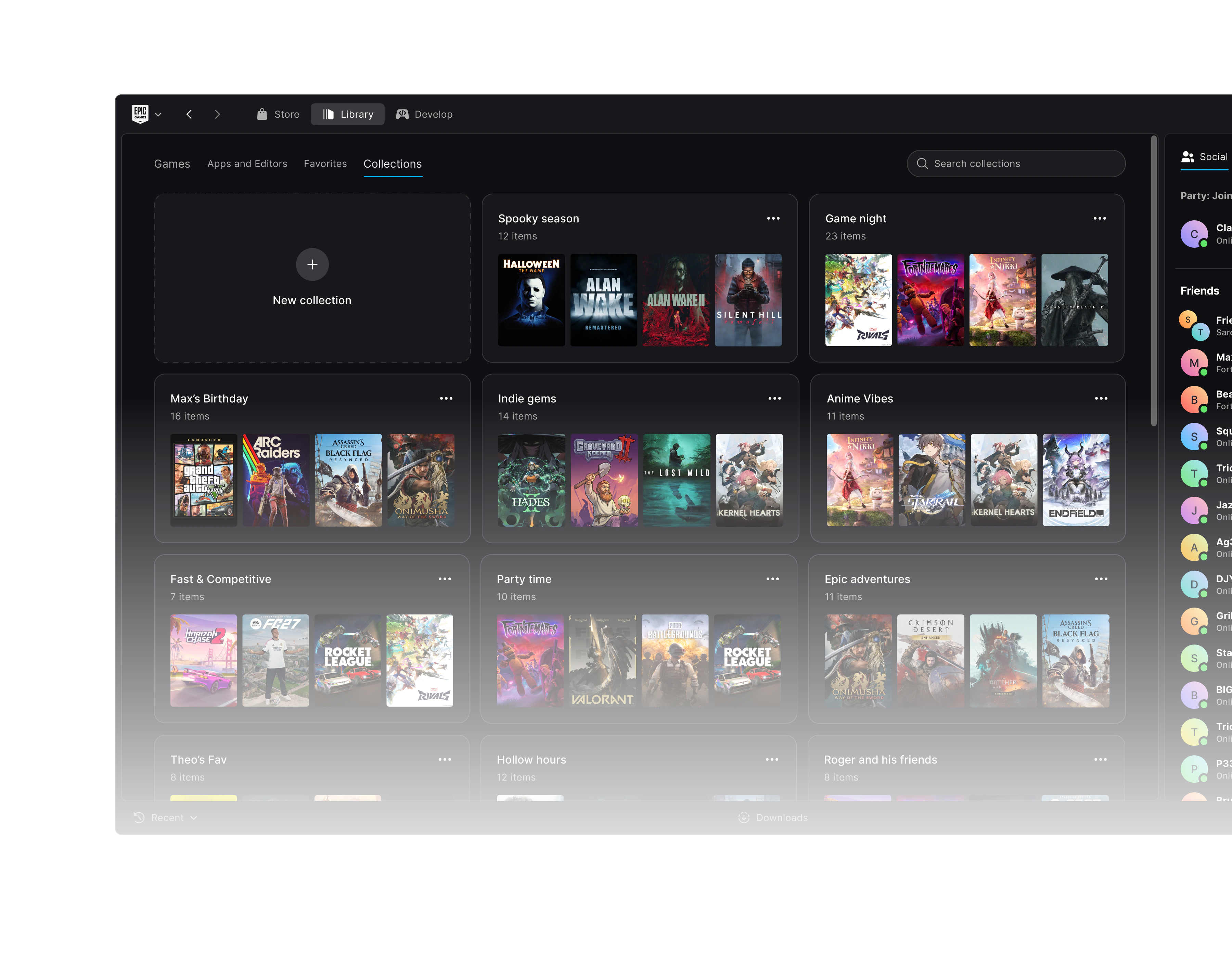This screenshot has width=1232, height=975.
Task: Open Apps and Editors sub-tab
Action: [x=247, y=164]
